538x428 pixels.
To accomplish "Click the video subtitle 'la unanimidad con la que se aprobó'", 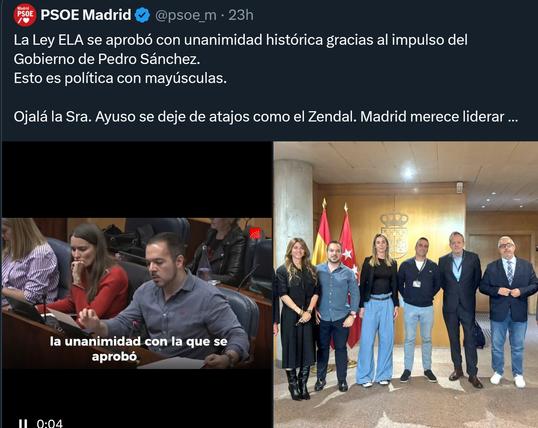I will [x=138, y=349].
